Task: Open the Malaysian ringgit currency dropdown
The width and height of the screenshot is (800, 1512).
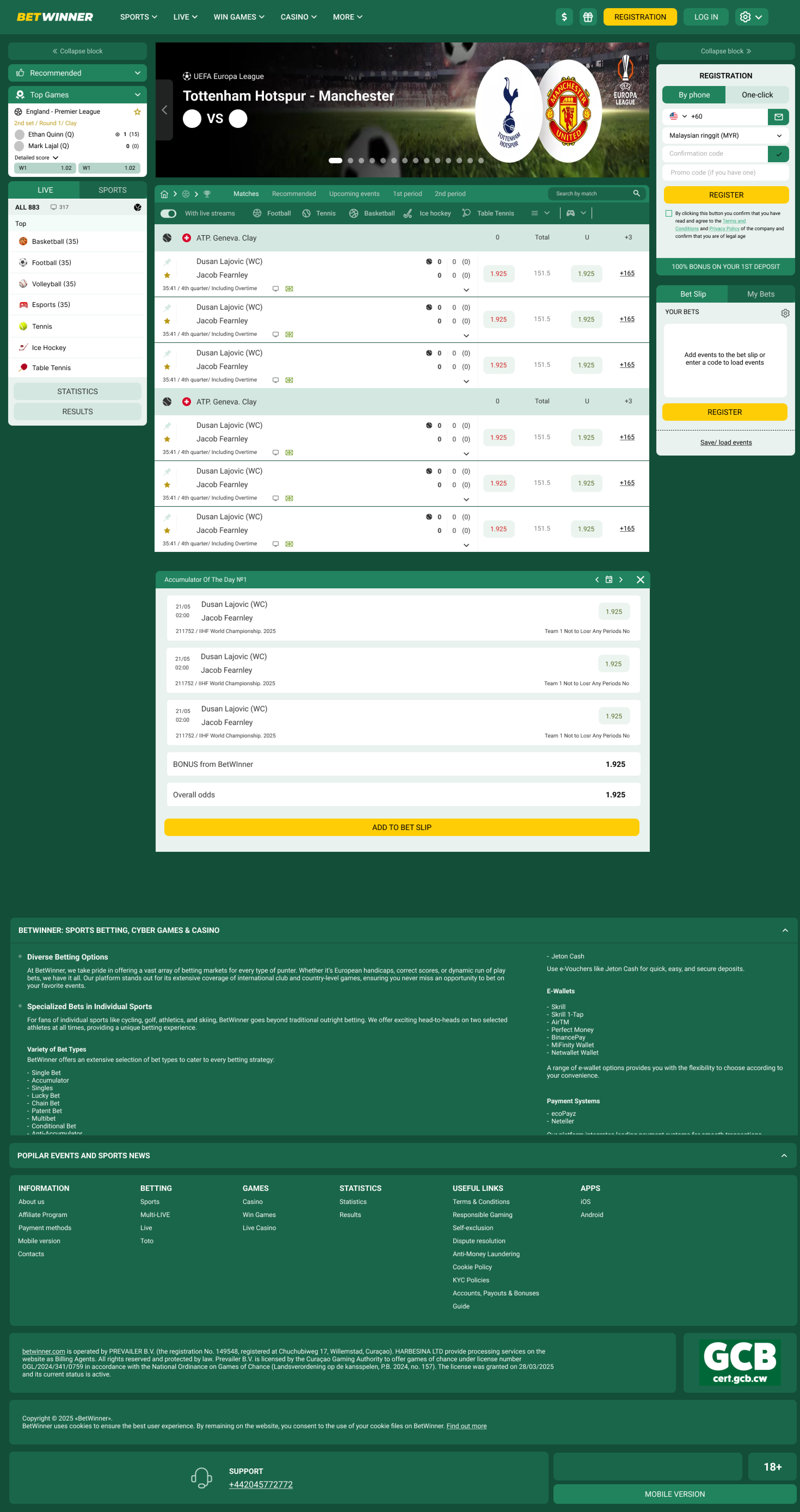Action: [725, 136]
